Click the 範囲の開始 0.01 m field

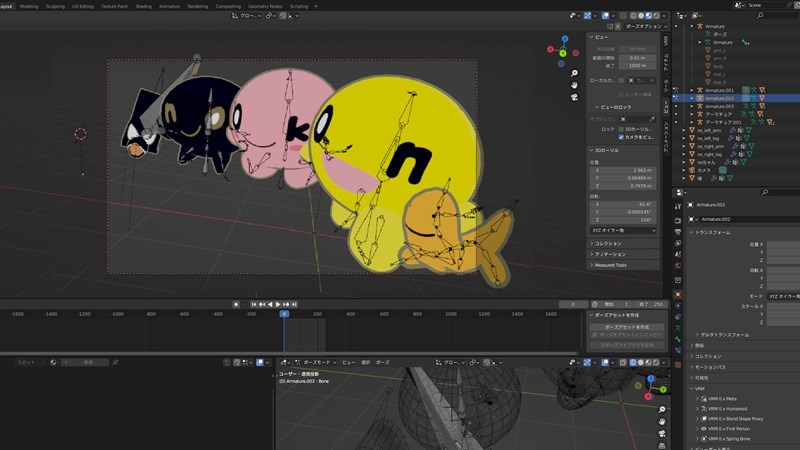click(637, 58)
